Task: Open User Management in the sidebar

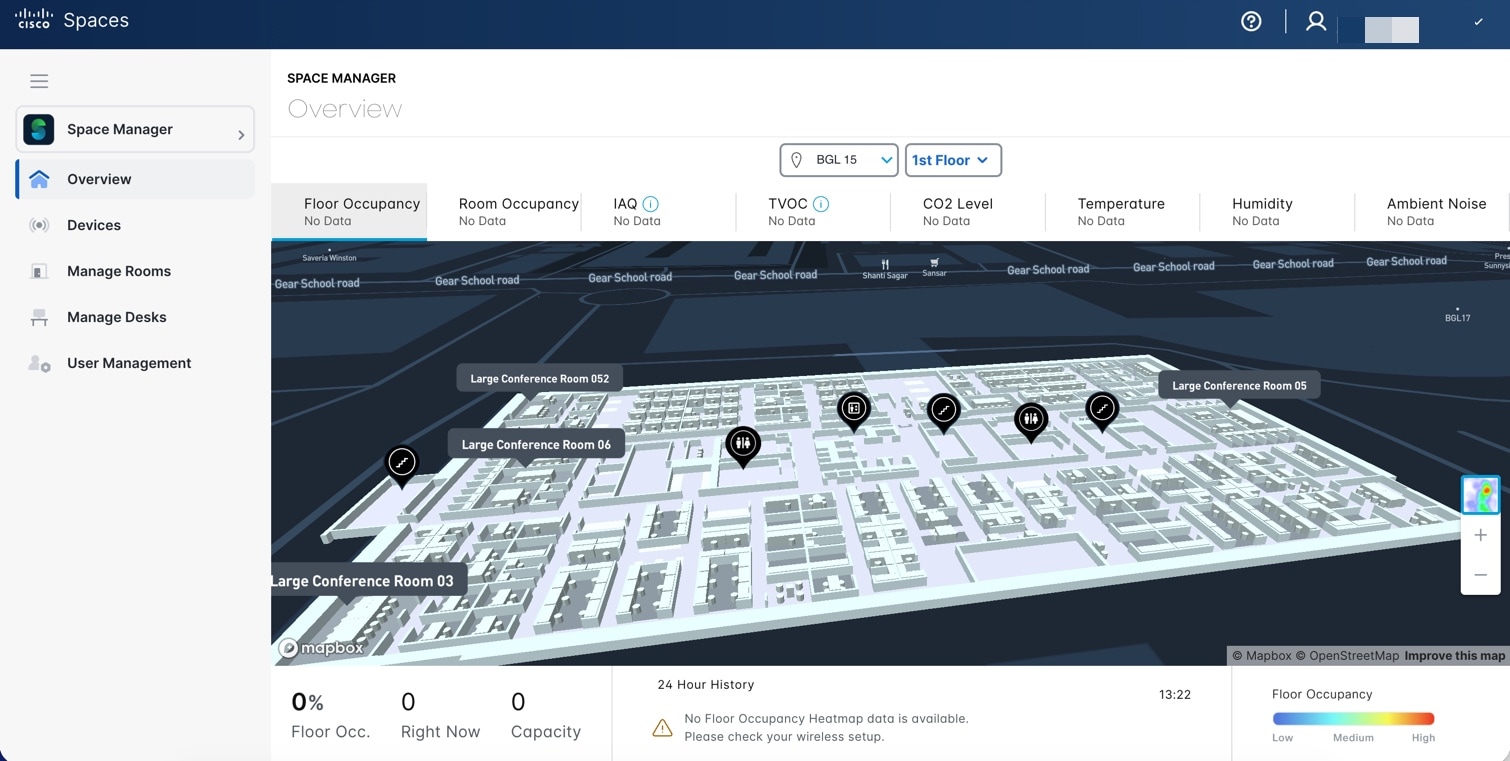Action: pos(136,363)
